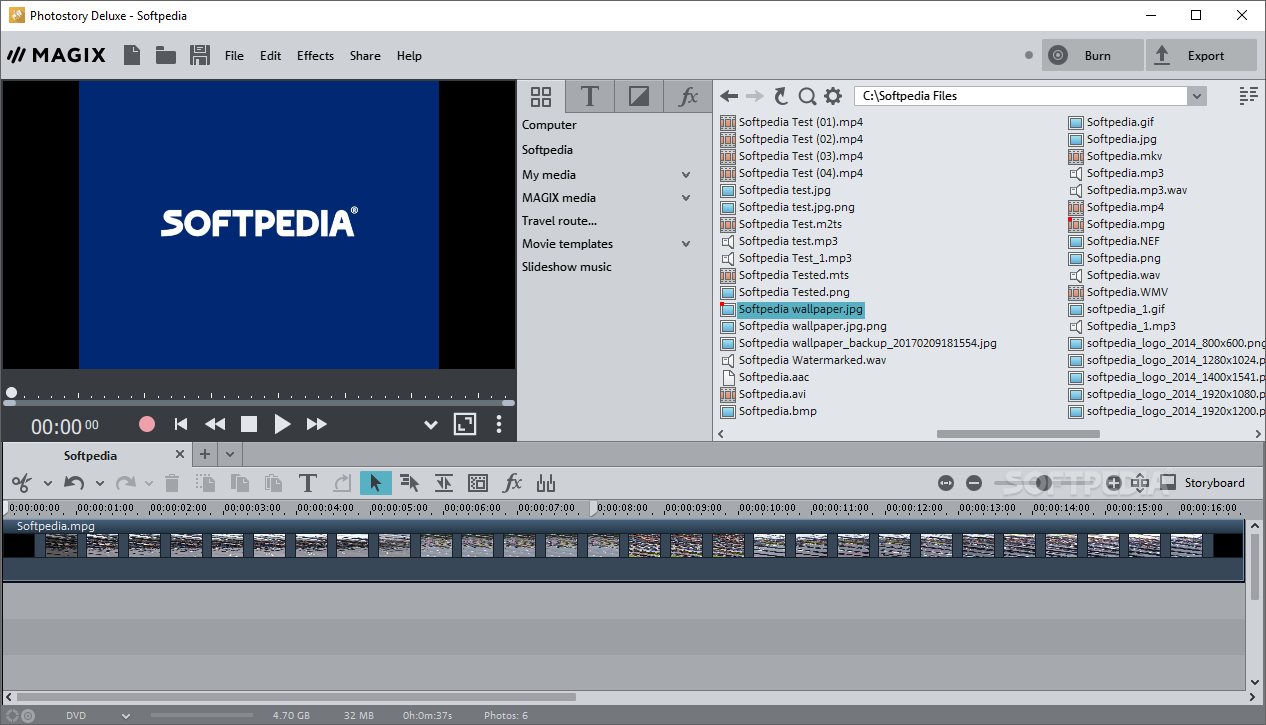The height and width of the screenshot is (725, 1266).
Task: Select the multi-object arrow mouse mode
Action: (409, 483)
